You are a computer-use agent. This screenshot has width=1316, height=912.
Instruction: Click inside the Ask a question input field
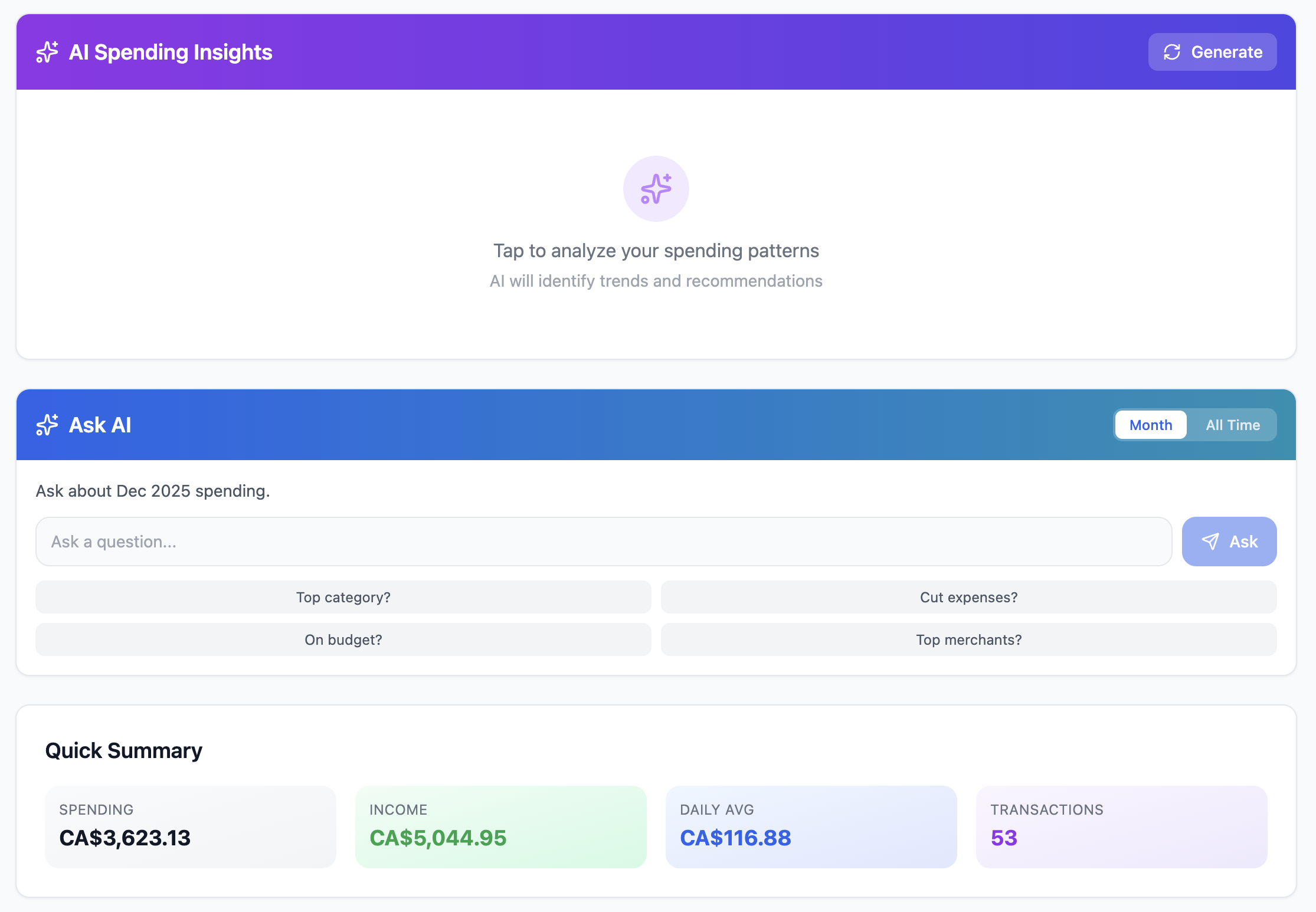coord(602,541)
